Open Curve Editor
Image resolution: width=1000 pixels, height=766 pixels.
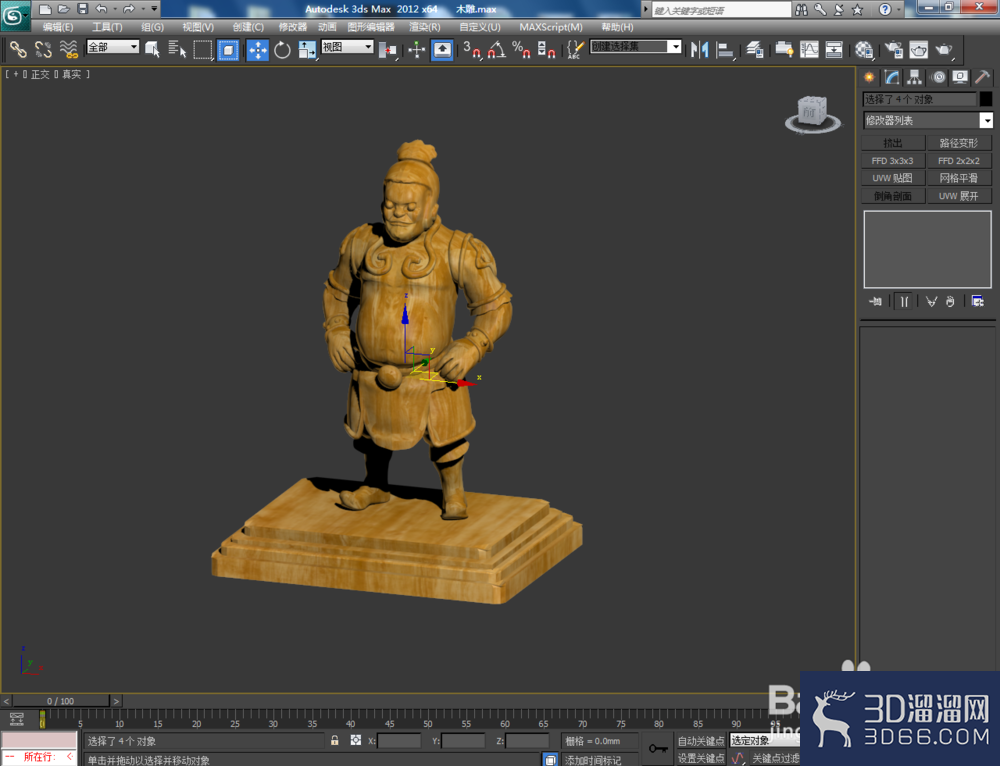[x=809, y=49]
